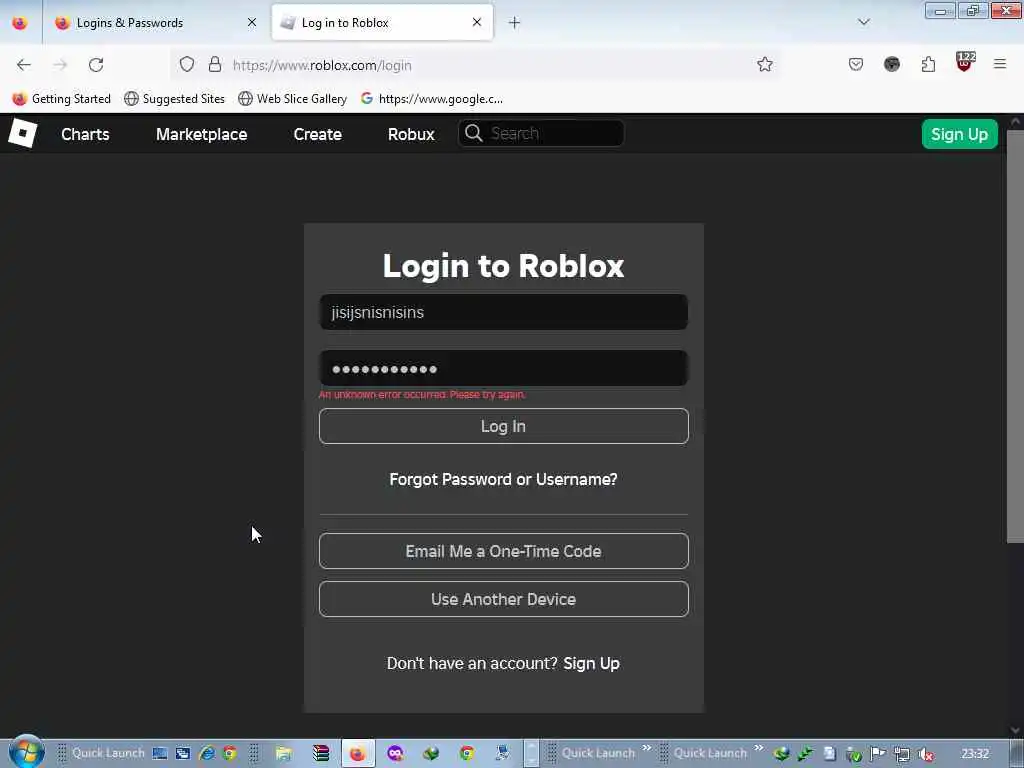This screenshot has height=768, width=1024.
Task: Click Use Another Device button
Action: [504, 599]
